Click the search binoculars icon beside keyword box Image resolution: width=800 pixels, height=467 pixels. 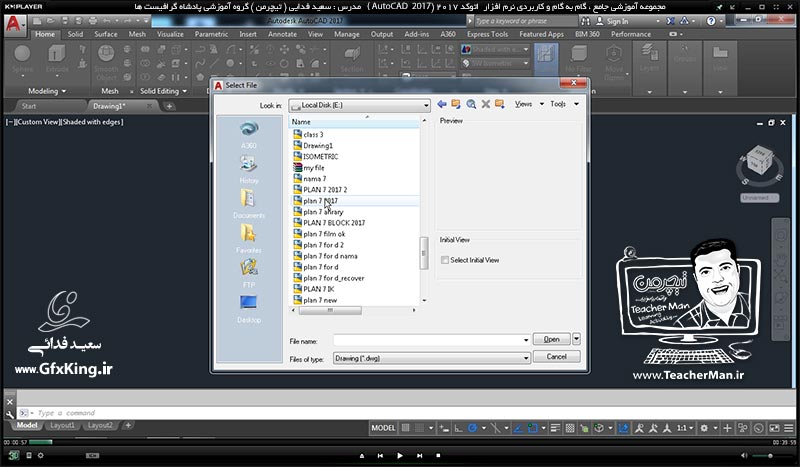(586, 21)
